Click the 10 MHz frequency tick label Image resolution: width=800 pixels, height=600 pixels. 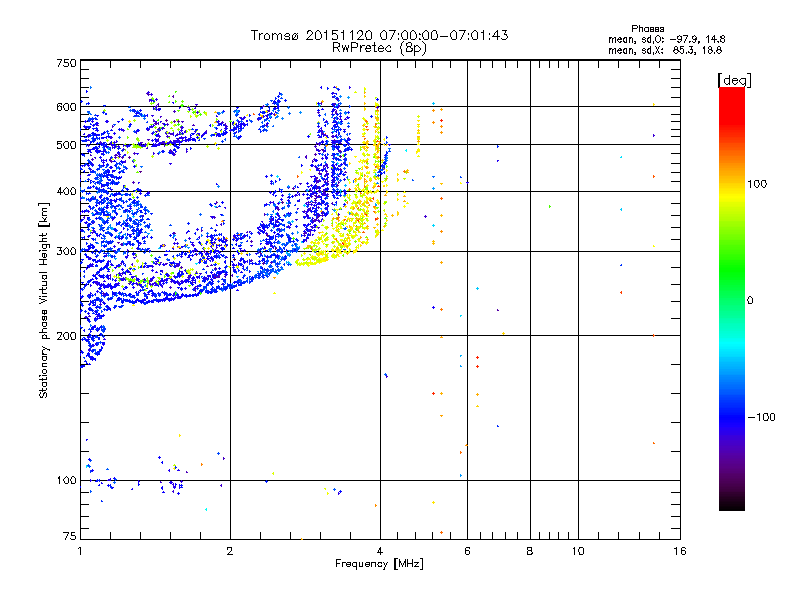point(578,551)
